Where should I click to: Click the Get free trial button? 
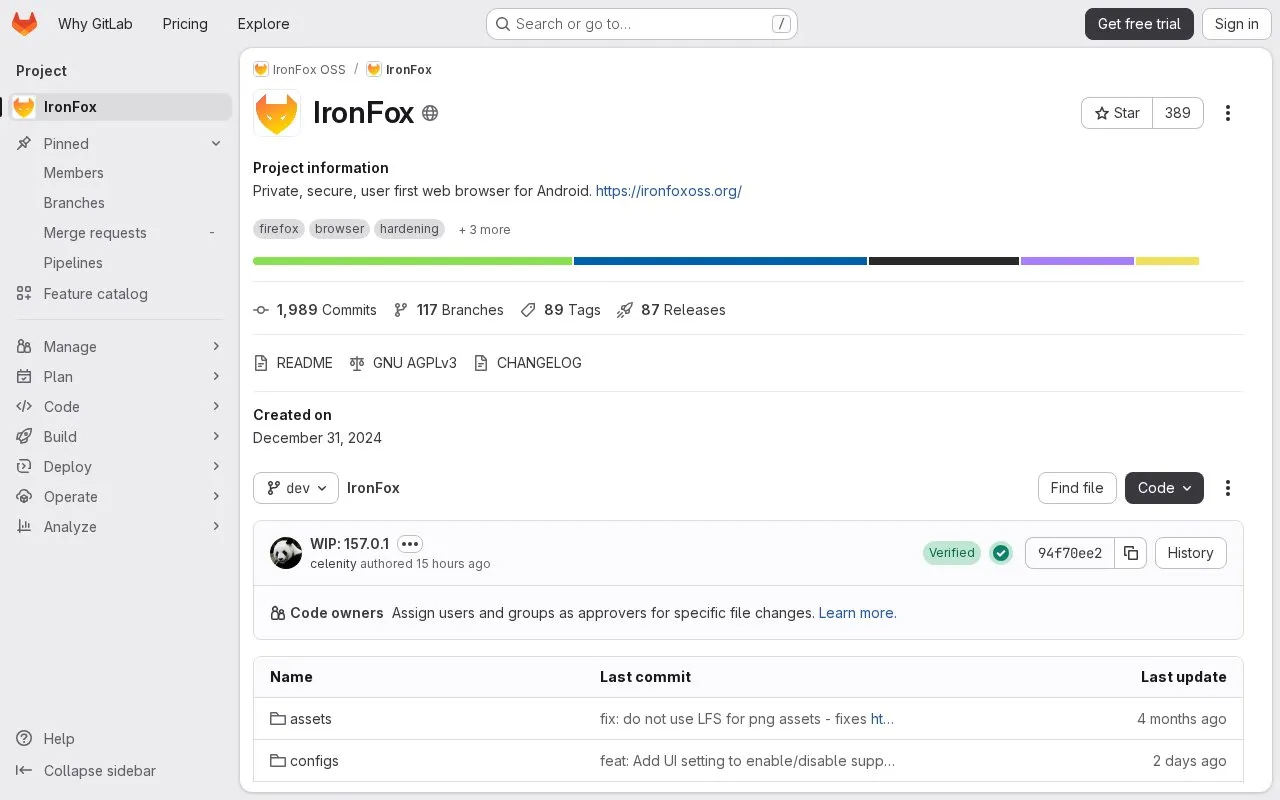click(1139, 24)
